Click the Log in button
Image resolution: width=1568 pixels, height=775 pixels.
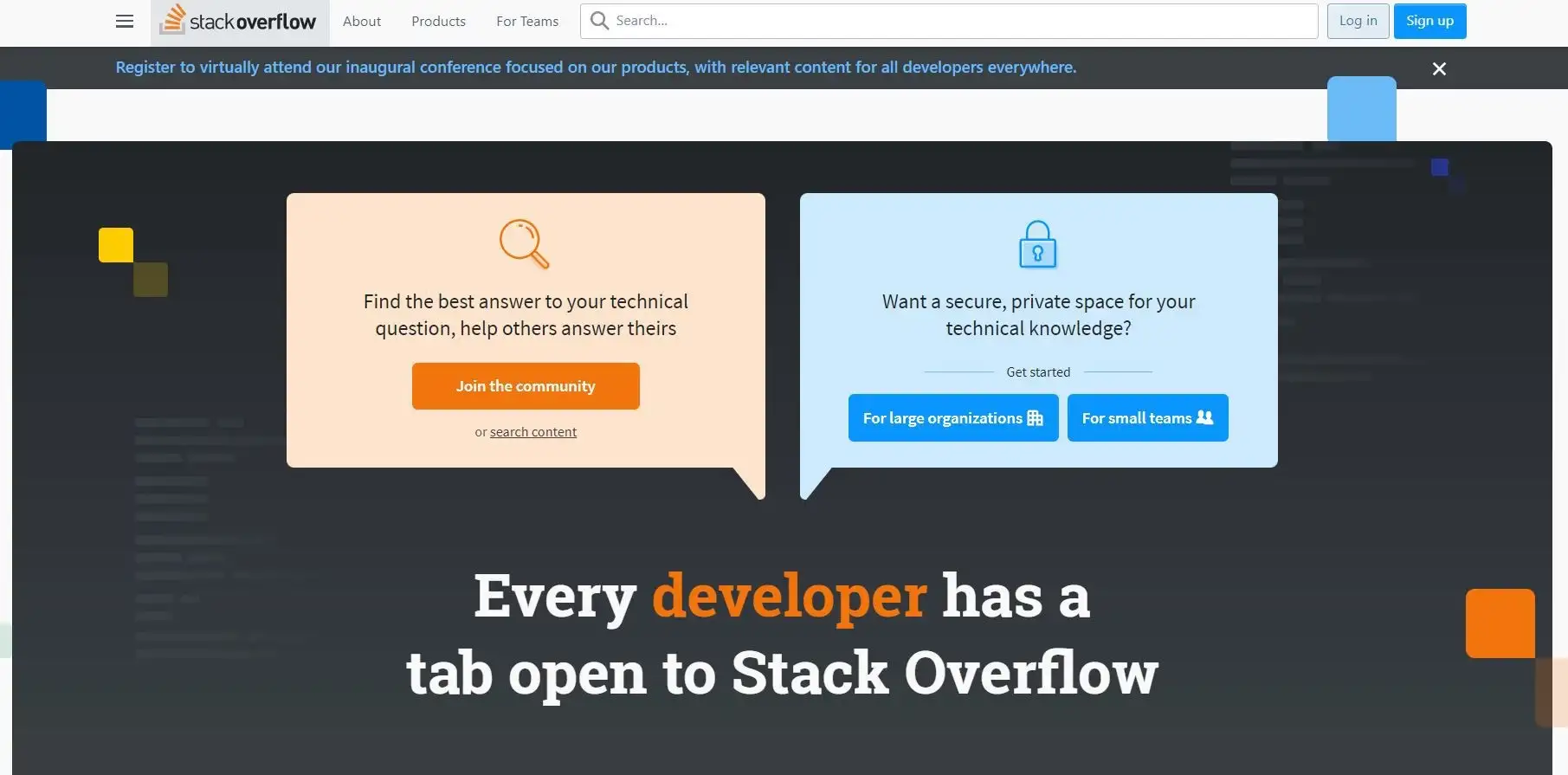coord(1358,21)
